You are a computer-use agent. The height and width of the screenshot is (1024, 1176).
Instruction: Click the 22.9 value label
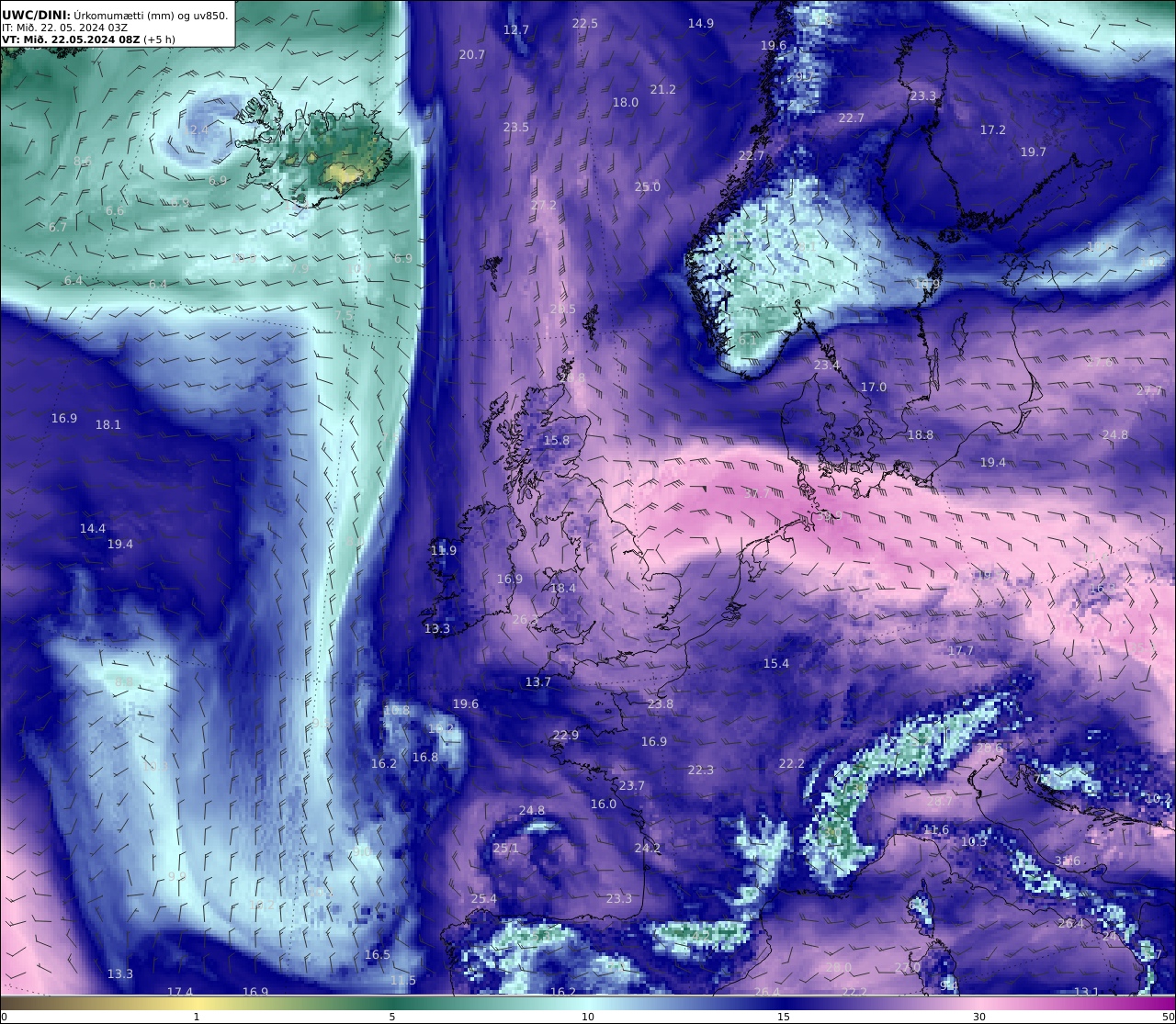566,736
